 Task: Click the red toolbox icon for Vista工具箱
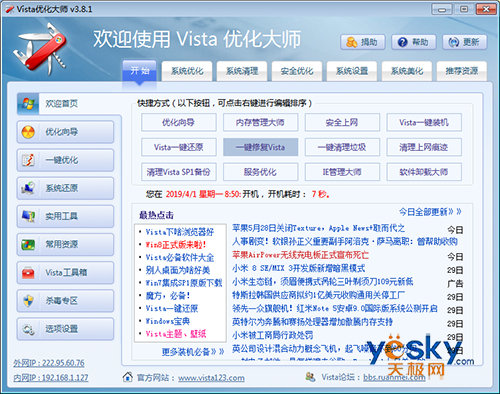[28, 273]
